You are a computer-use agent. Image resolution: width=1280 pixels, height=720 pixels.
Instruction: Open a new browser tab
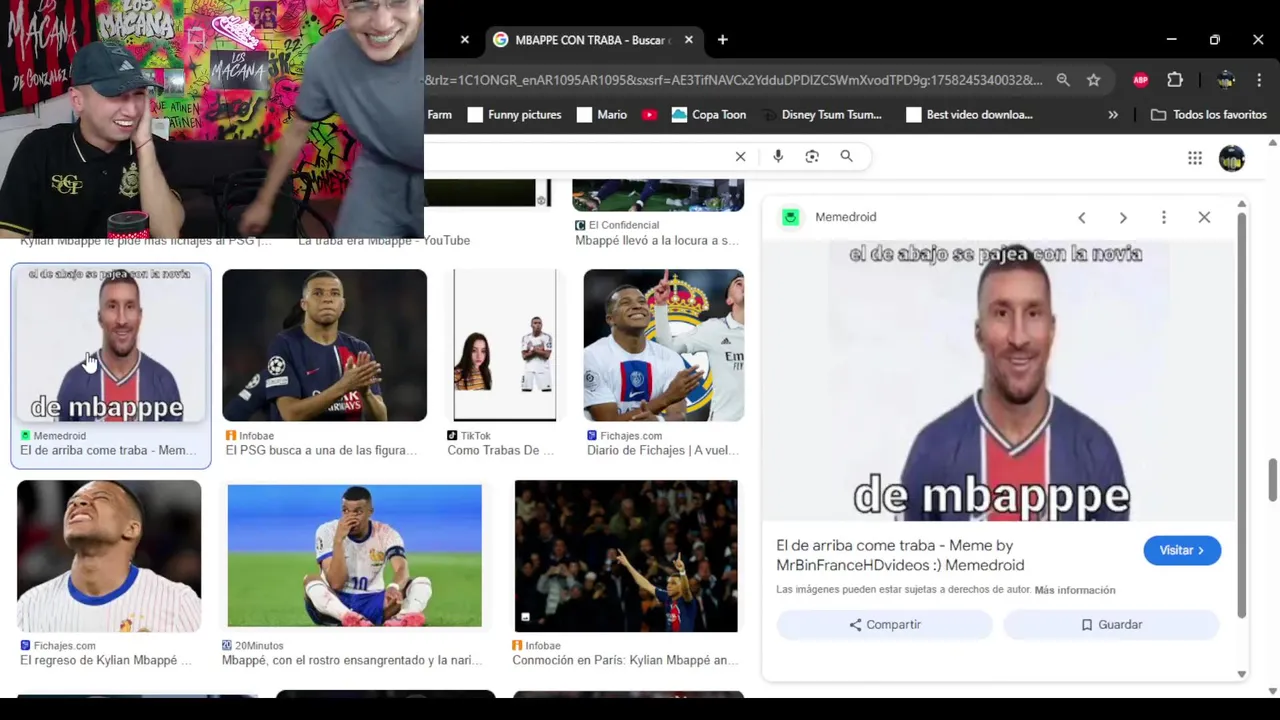[x=722, y=40]
